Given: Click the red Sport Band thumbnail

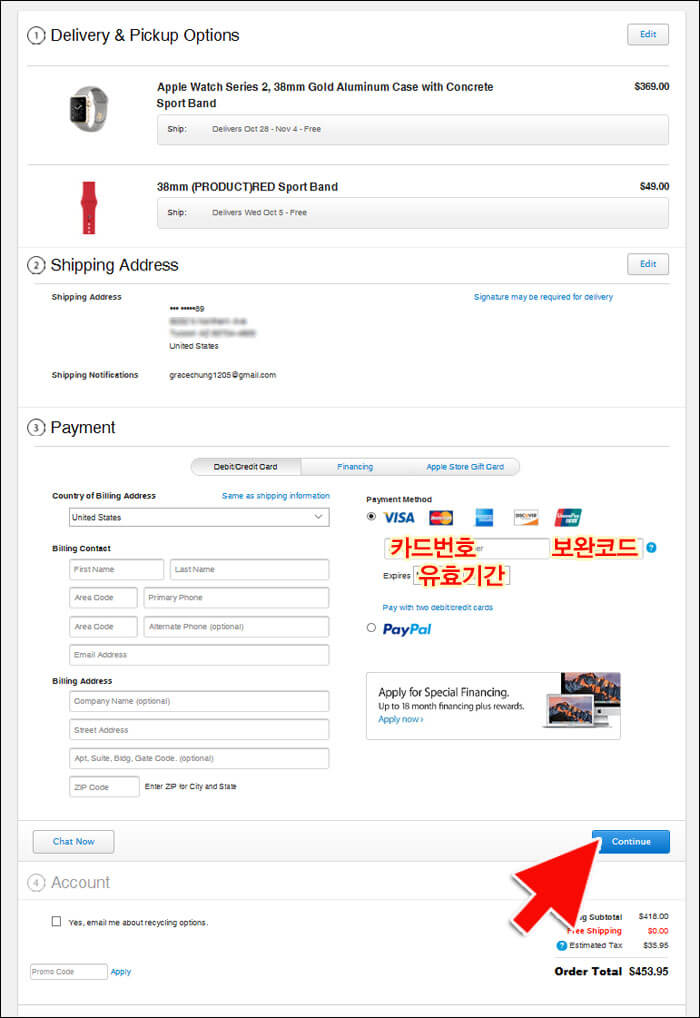Looking at the screenshot, I should [89, 208].
